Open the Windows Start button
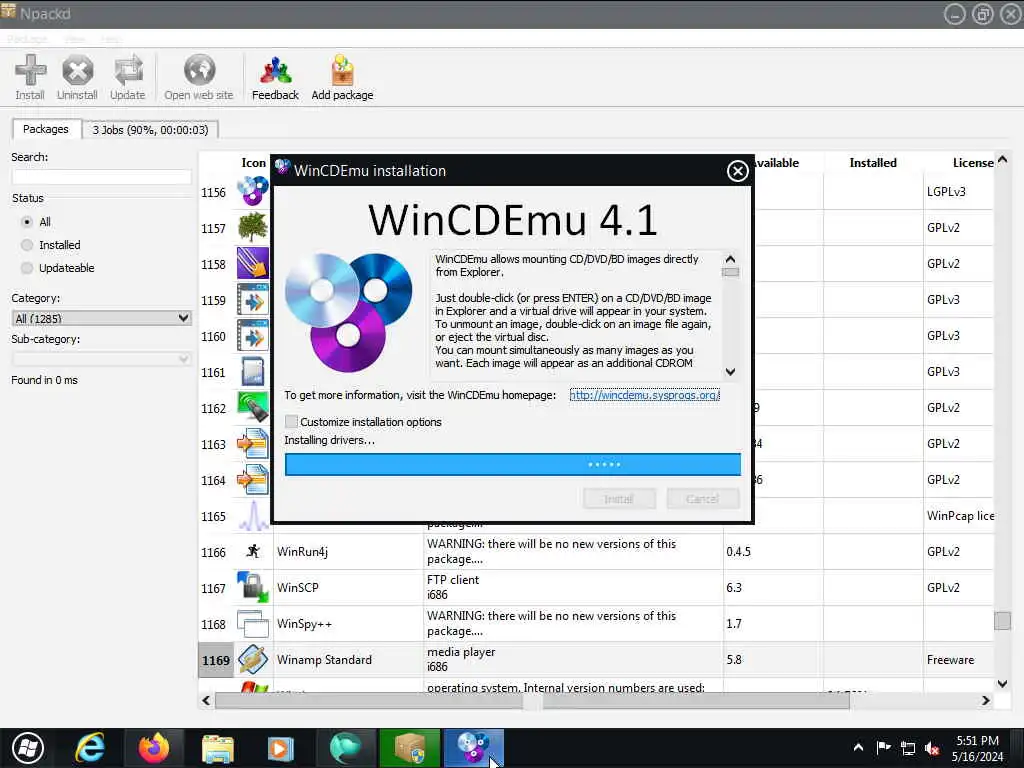This screenshot has width=1024, height=768. click(x=28, y=748)
